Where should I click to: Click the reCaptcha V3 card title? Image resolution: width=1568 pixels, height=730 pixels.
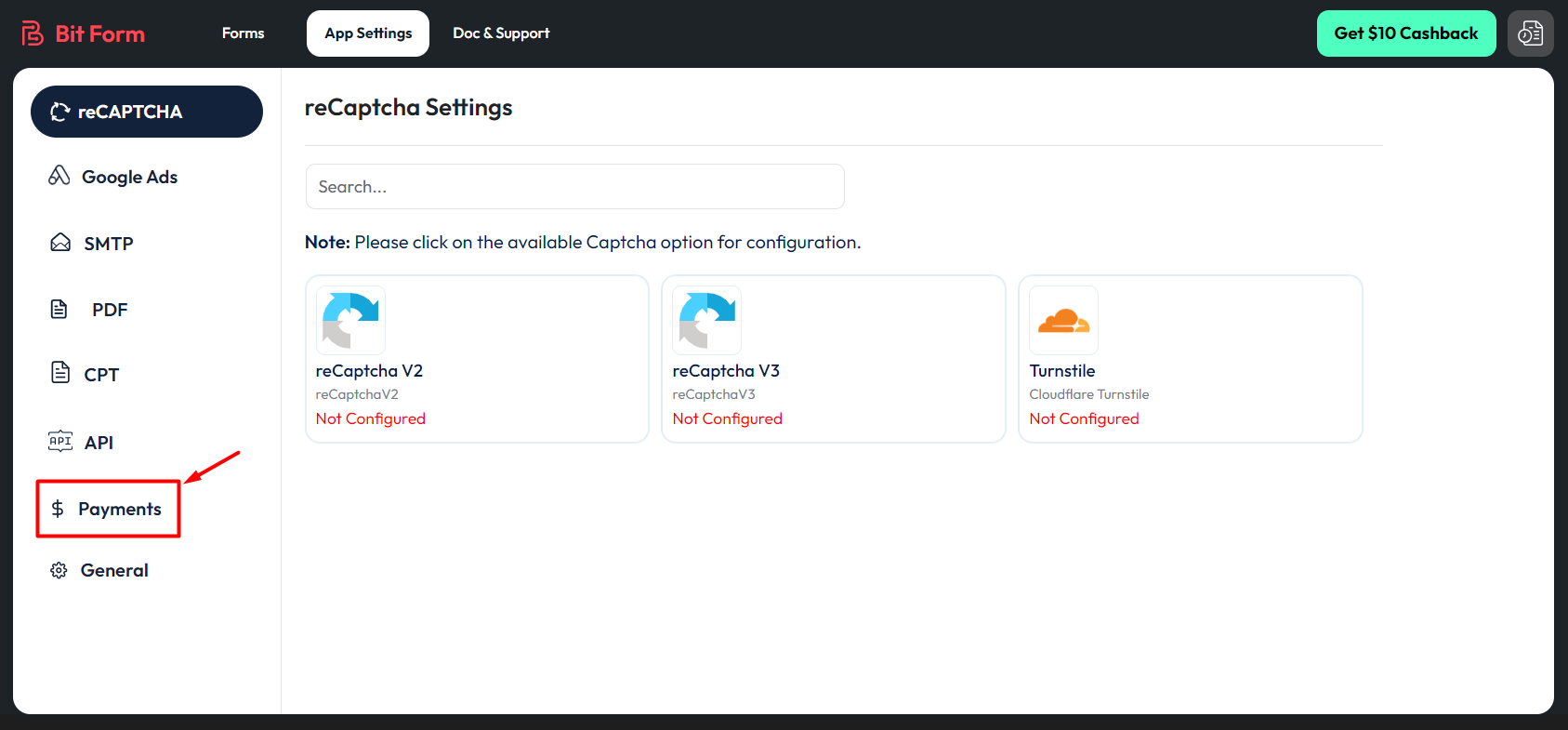coord(726,371)
